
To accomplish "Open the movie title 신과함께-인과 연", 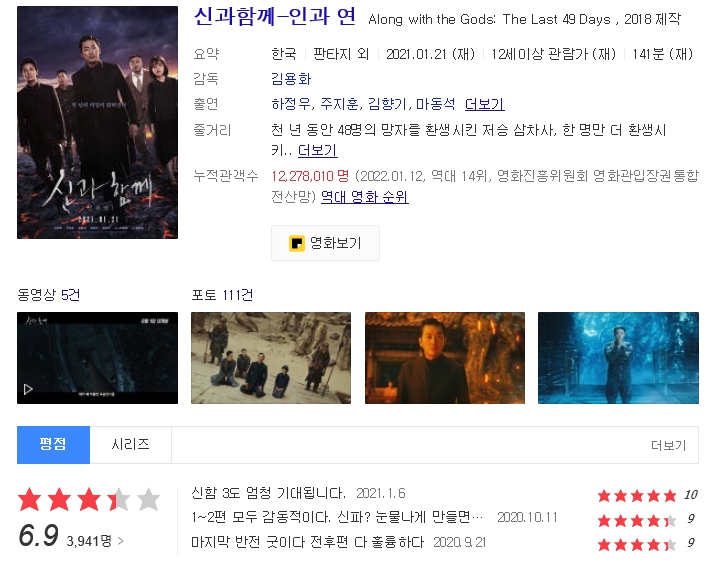I will tap(275, 17).
